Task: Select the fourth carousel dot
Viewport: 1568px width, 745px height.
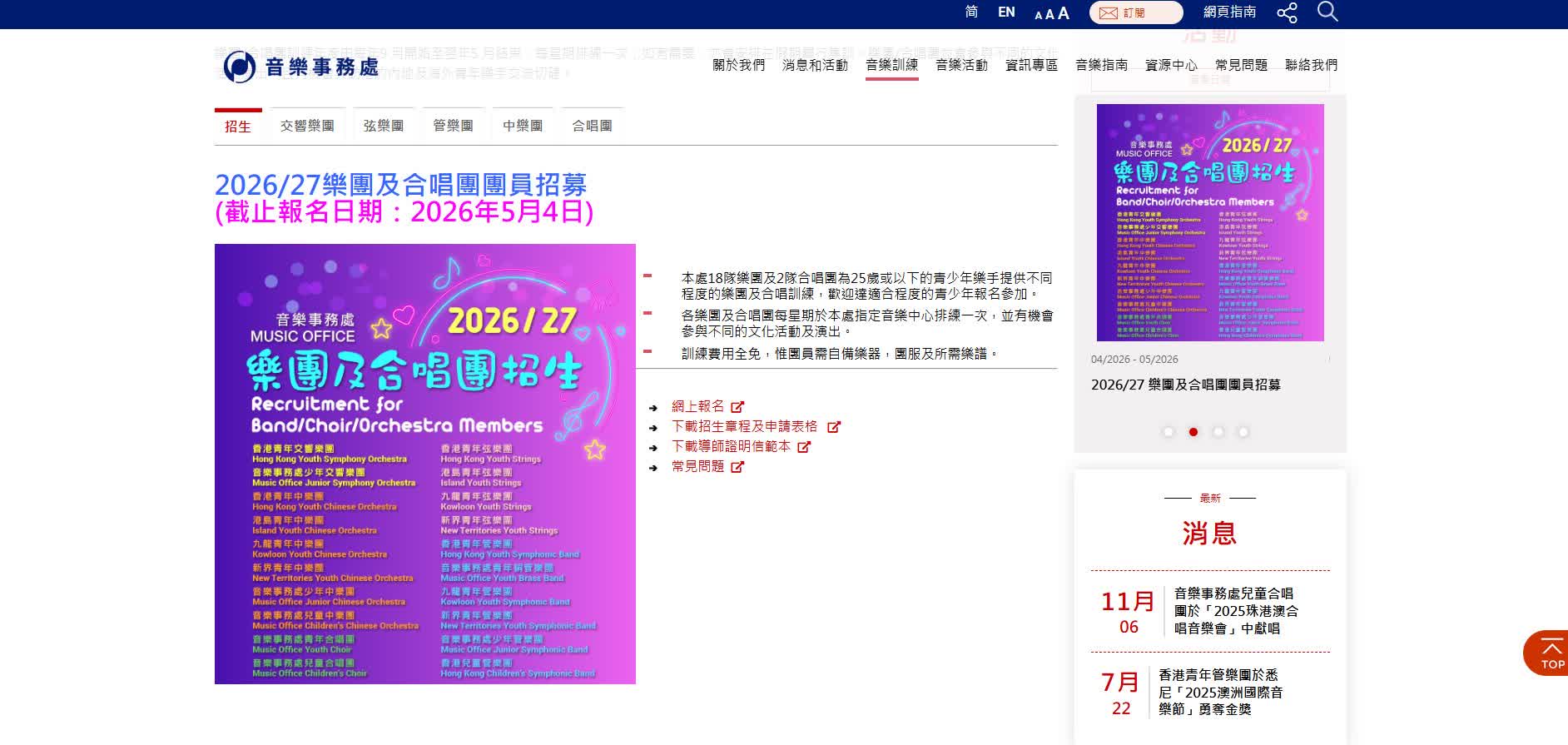Action: point(1243,432)
